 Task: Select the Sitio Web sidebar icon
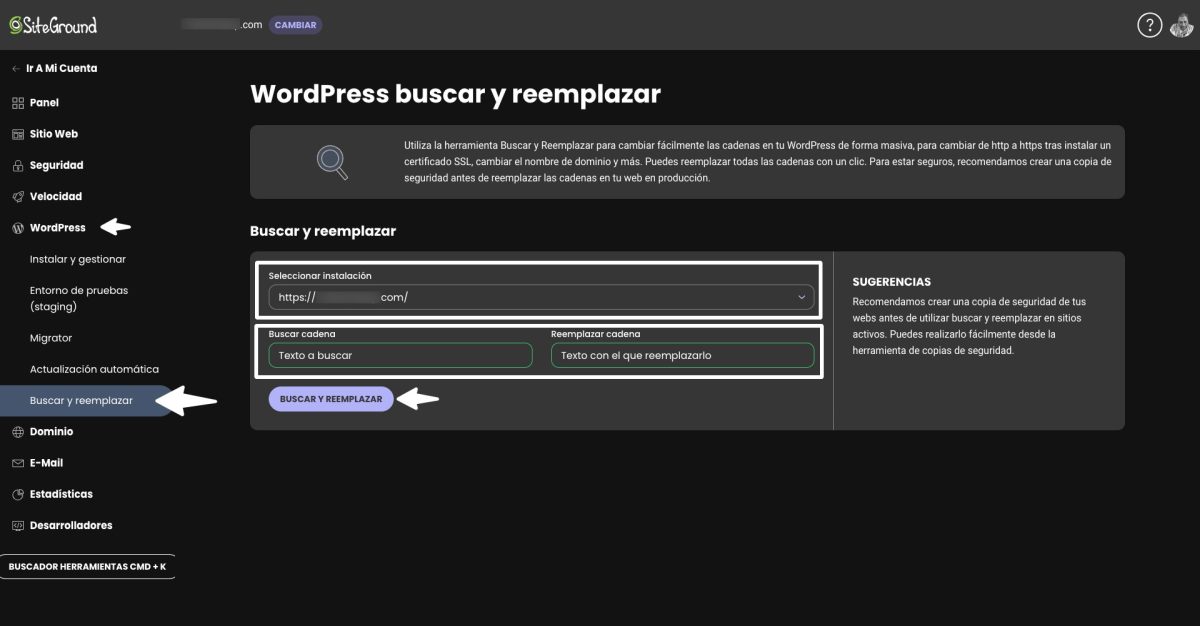pos(16,133)
